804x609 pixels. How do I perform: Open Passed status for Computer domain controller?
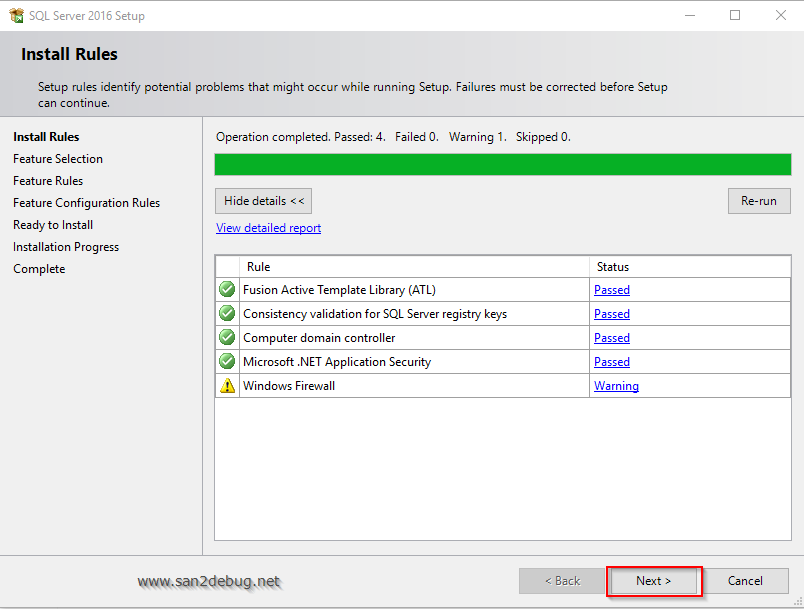tap(612, 338)
